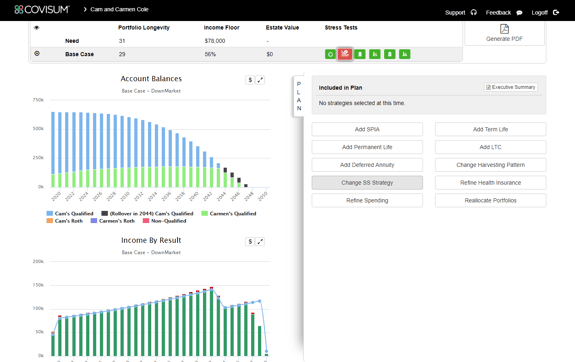
Task: Toggle Cam's Roth legend swatch
Action: click(x=50, y=221)
